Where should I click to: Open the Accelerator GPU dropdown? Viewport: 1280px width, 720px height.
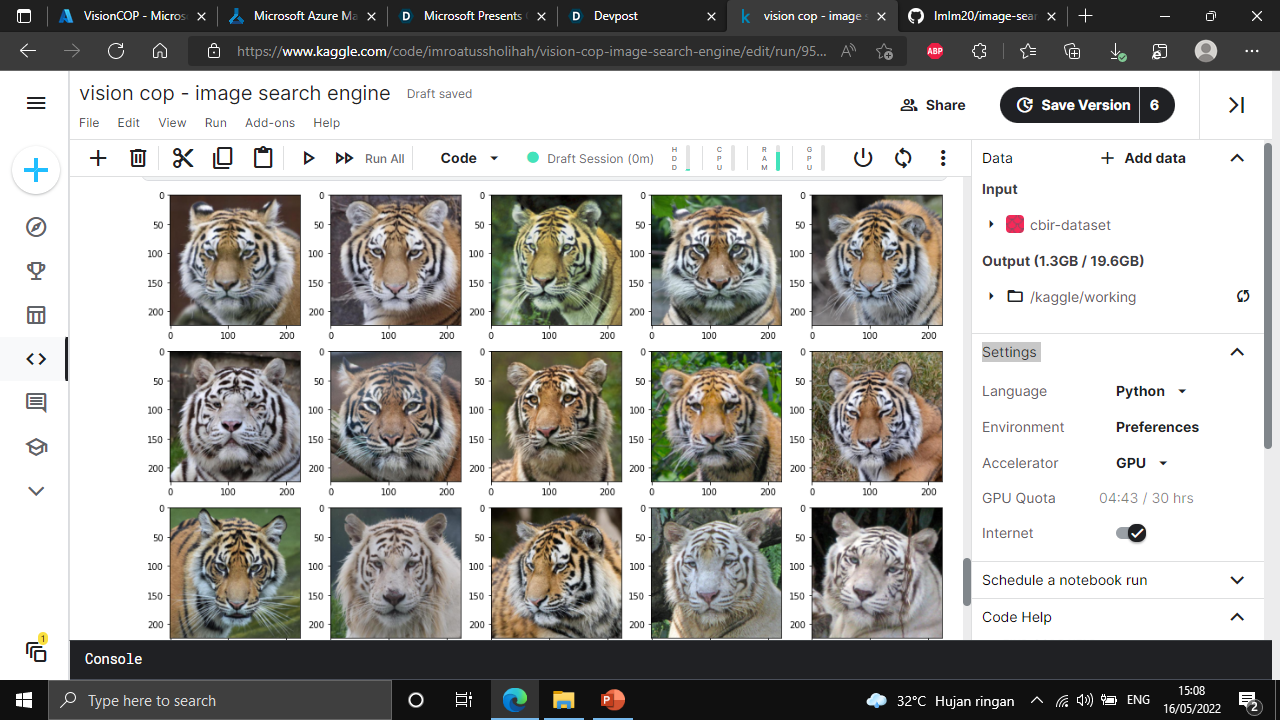pyautogui.click(x=1142, y=463)
